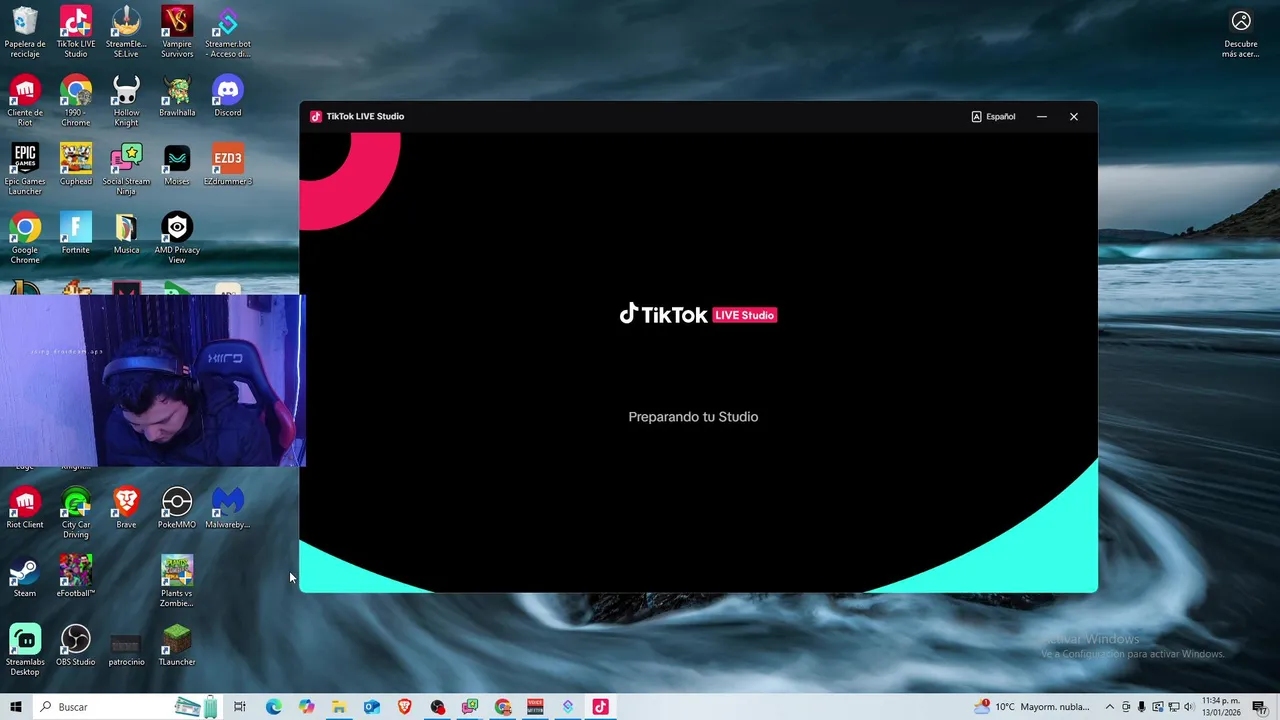Screen dimensions: 1280x720
Task: Select the TLauncher desktop icon
Action: (177, 646)
